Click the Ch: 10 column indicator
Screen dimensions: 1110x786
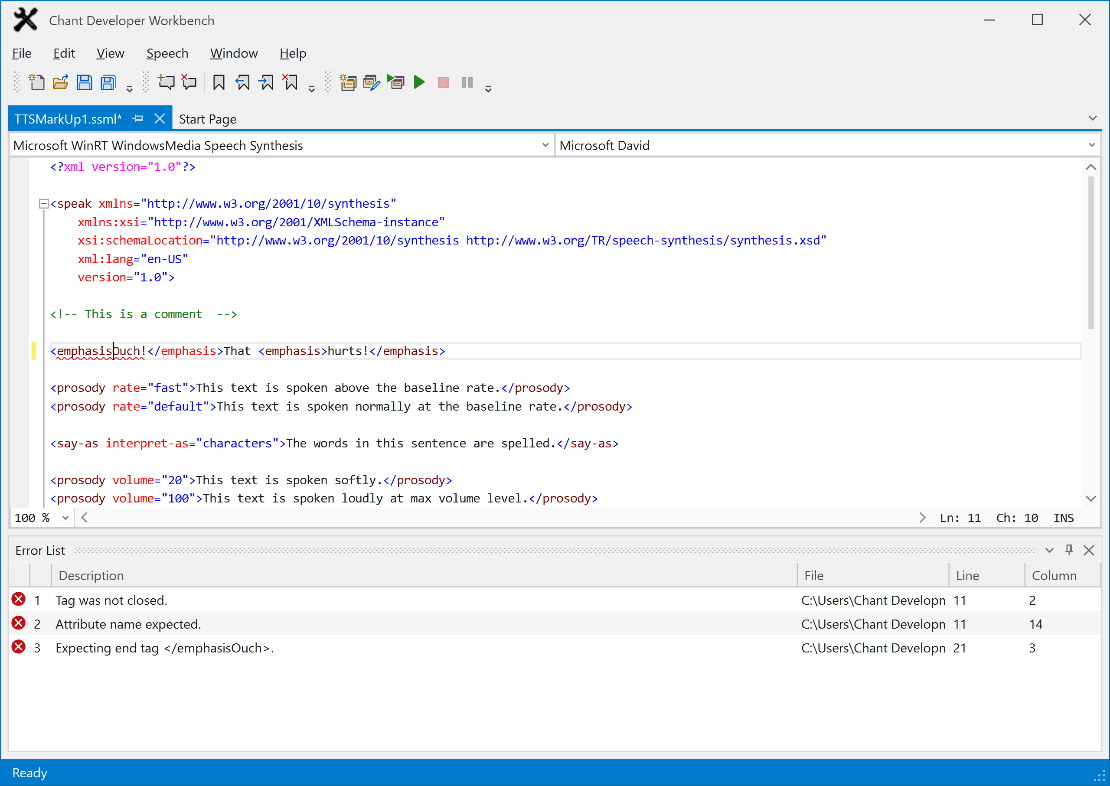[x=1017, y=518]
